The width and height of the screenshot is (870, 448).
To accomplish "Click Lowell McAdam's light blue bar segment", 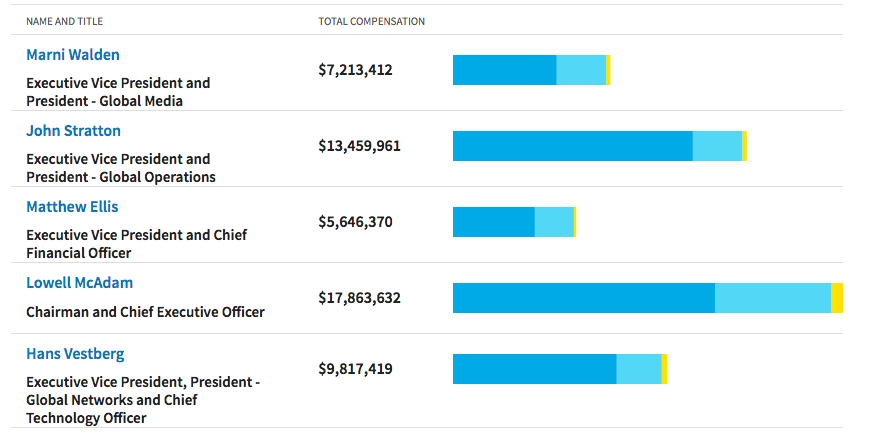I will pos(773,298).
